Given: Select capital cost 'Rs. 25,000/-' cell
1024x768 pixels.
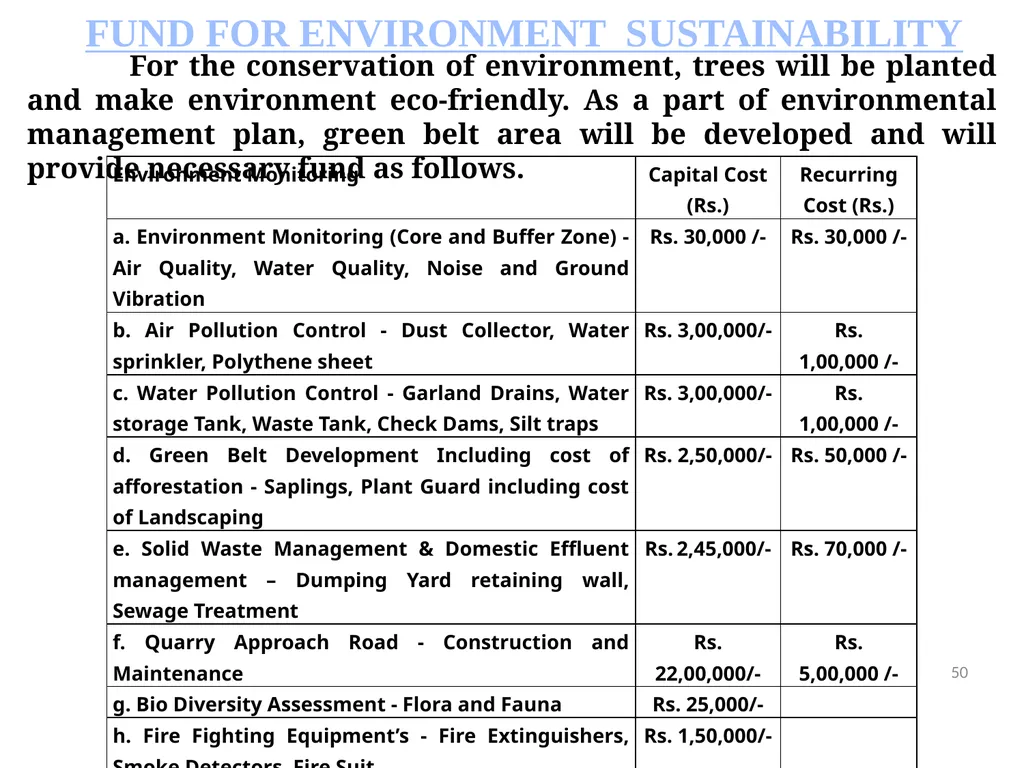Looking at the screenshot, I should 707,704.
